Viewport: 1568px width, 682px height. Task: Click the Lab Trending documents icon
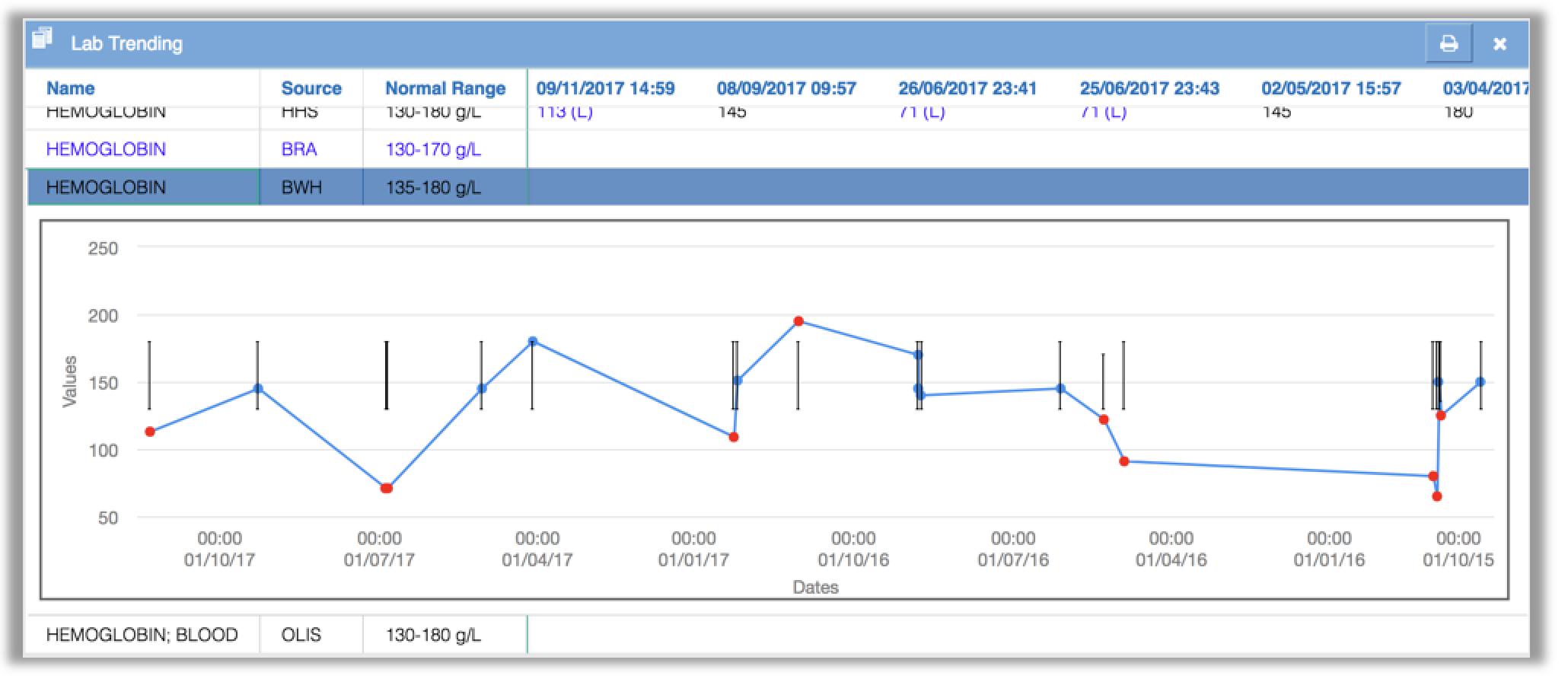point(43,38)
